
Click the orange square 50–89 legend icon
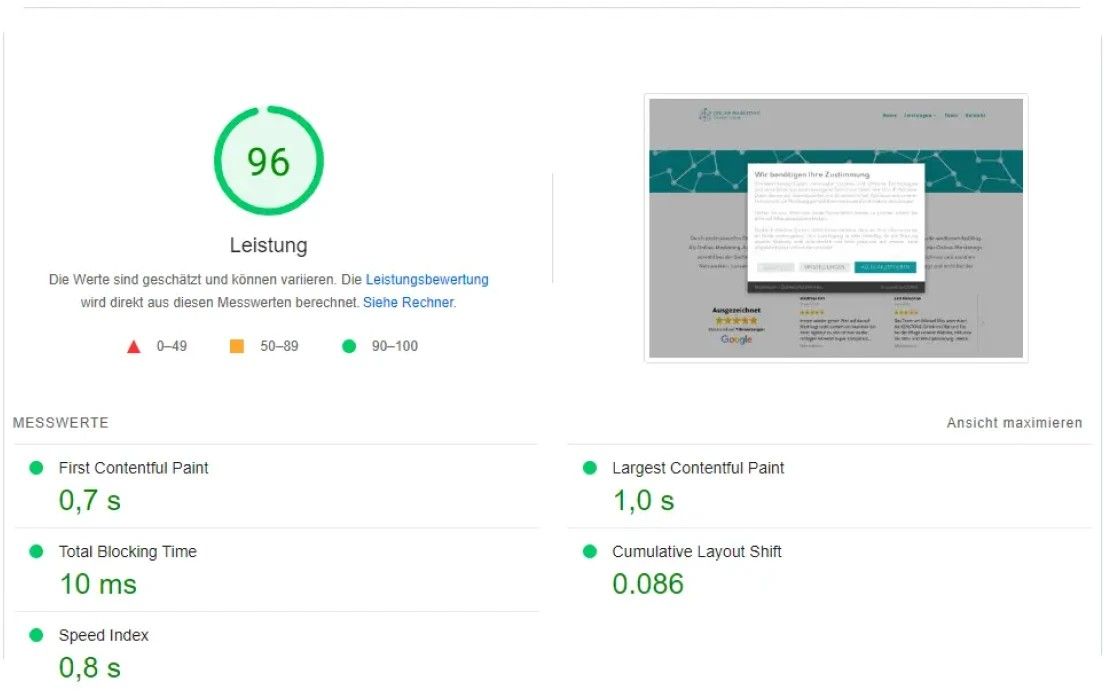coord(237,346)
